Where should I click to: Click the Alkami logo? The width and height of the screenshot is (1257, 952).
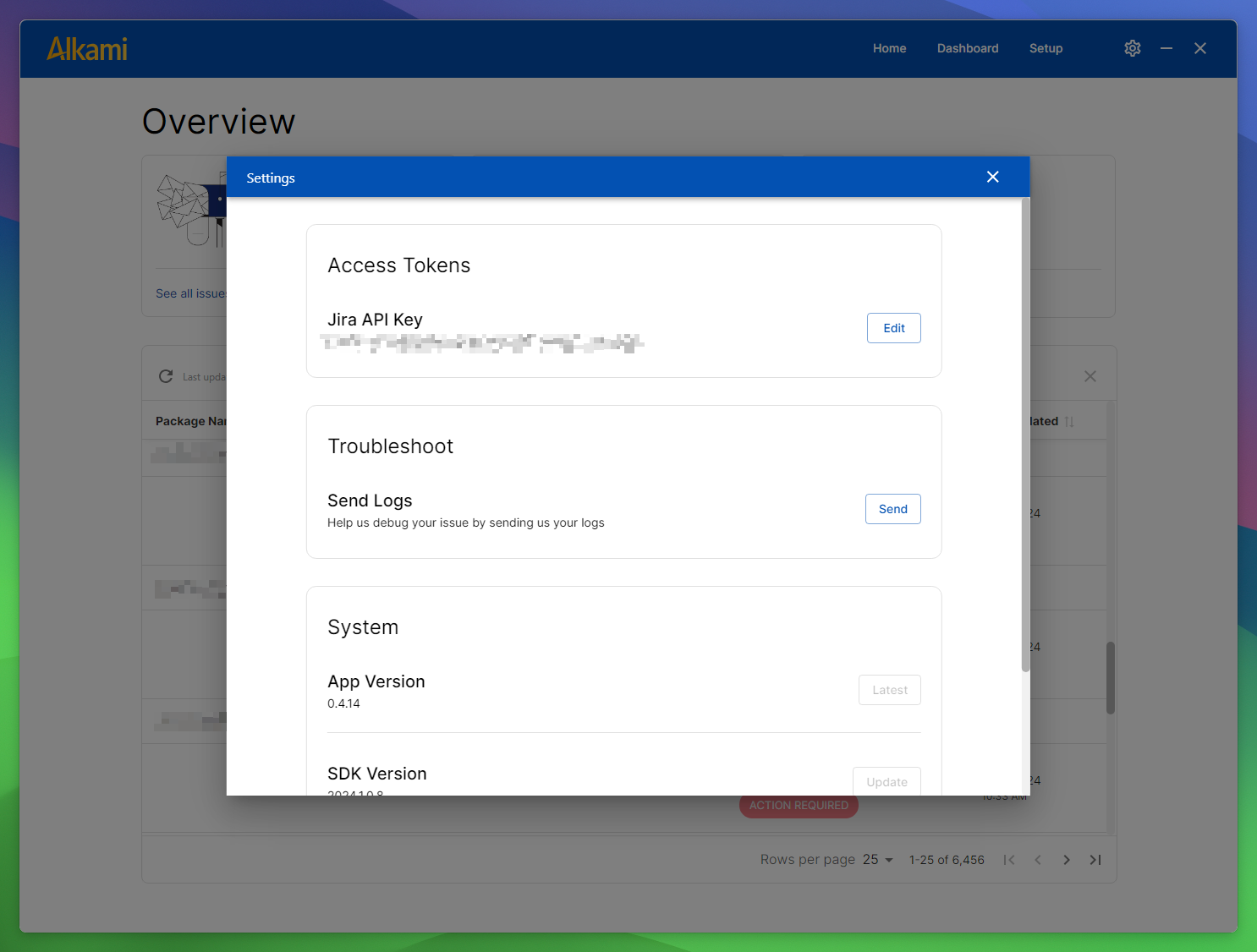coord(87,49)
